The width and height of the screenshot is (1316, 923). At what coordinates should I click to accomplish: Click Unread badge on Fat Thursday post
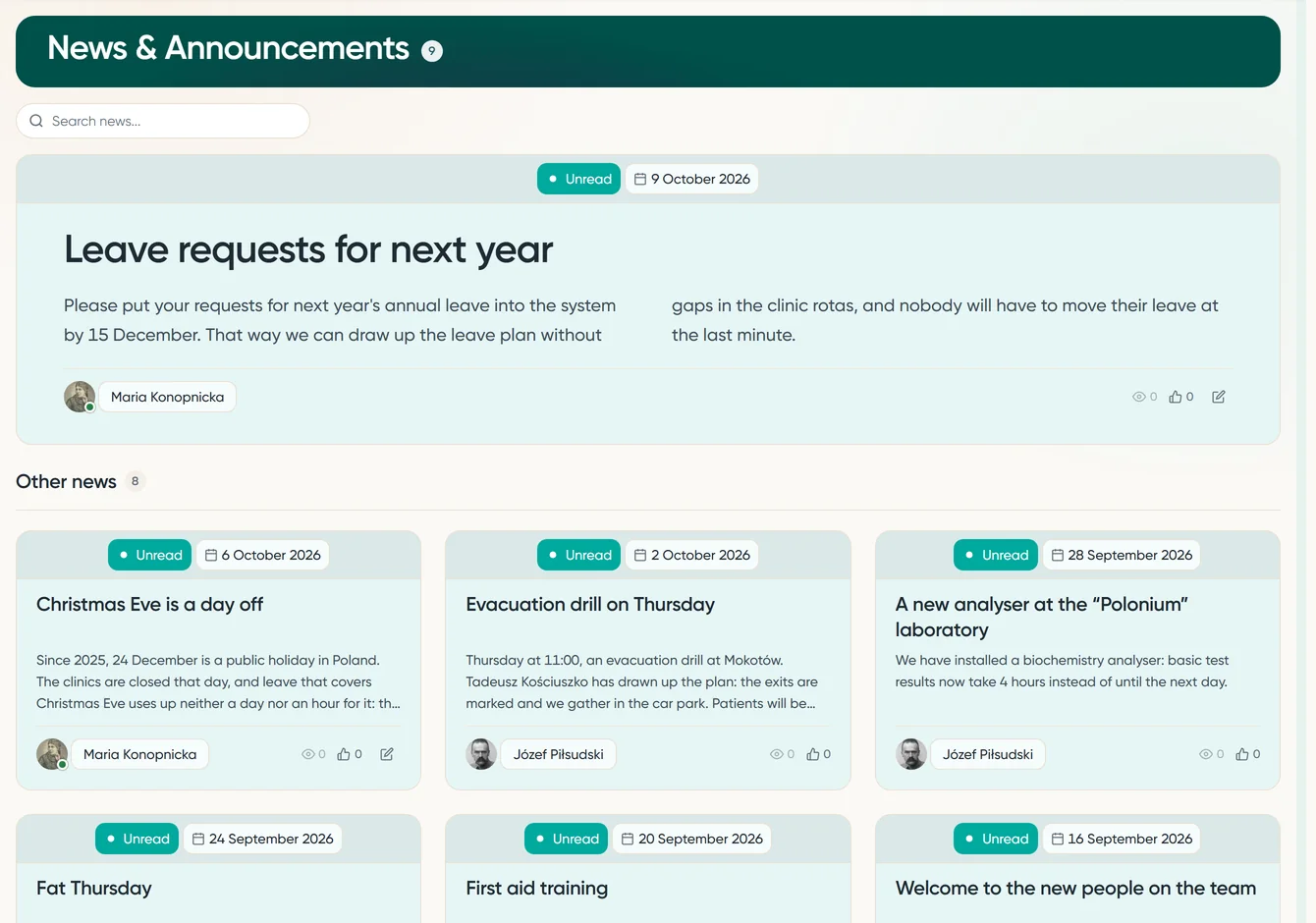pyautogui.click(x=137, y=839)
